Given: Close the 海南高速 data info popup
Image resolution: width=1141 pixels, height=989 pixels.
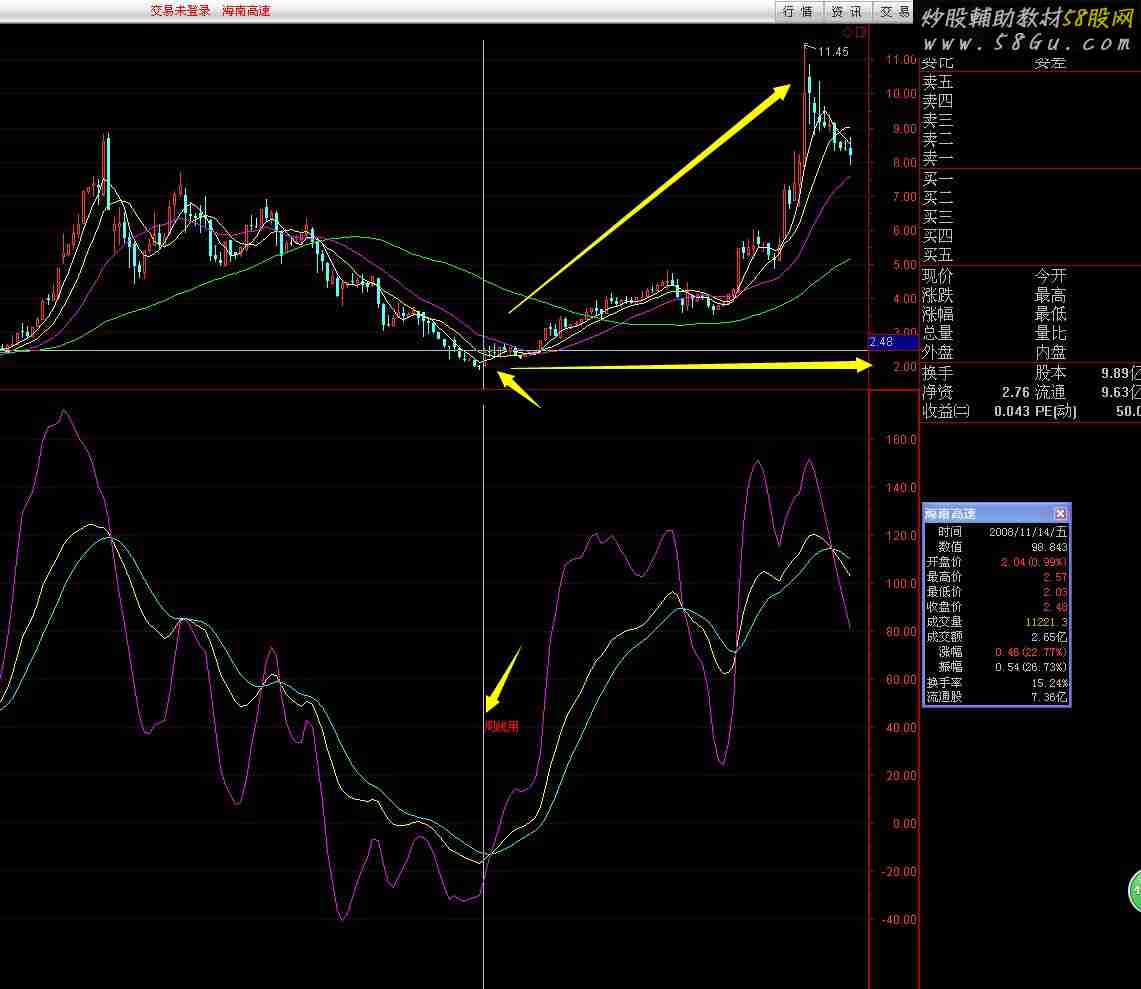Looking at the screenshot, I should pyautogui.click(x=1060, y=513).
